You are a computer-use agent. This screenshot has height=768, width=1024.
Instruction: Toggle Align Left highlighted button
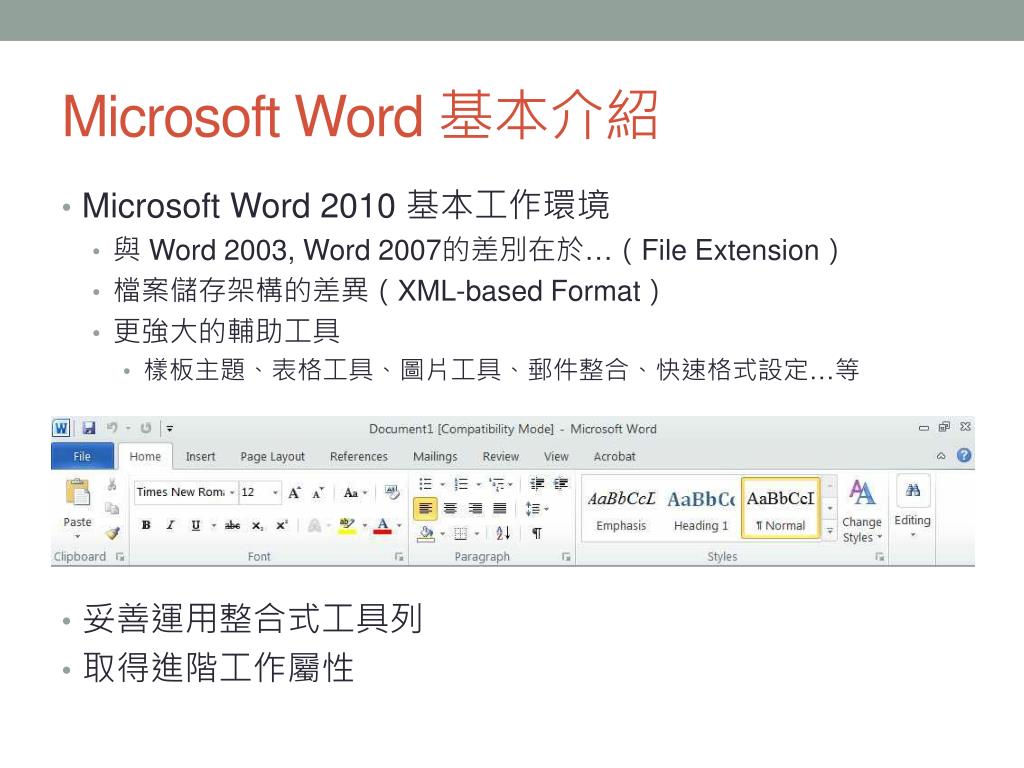click(x=425, y=508)
